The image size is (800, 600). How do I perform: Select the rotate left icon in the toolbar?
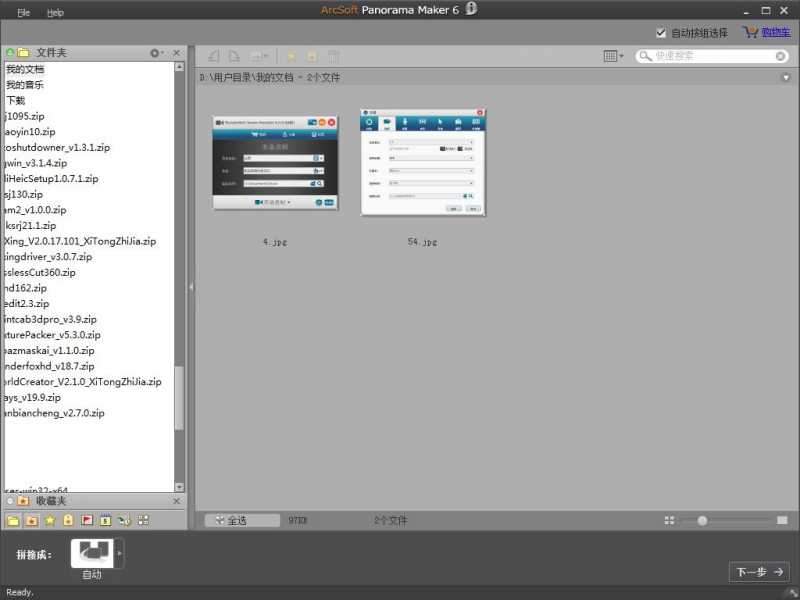(x=212, y=55)
